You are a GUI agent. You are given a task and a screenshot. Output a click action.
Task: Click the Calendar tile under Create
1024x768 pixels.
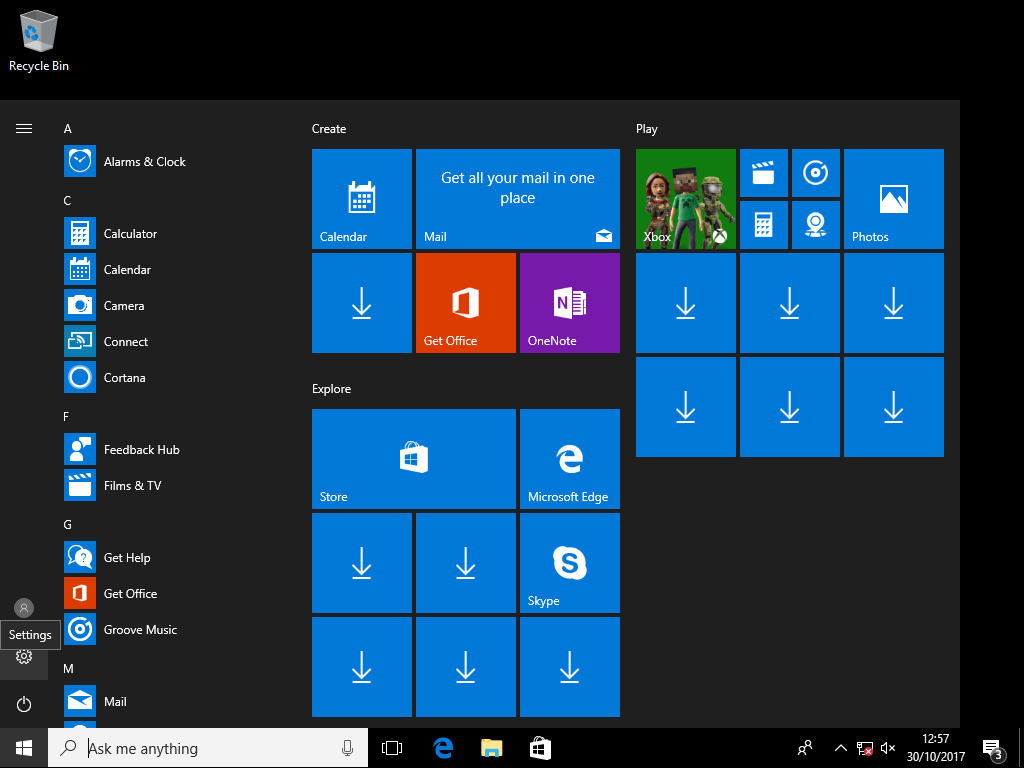tap(362, 199)
